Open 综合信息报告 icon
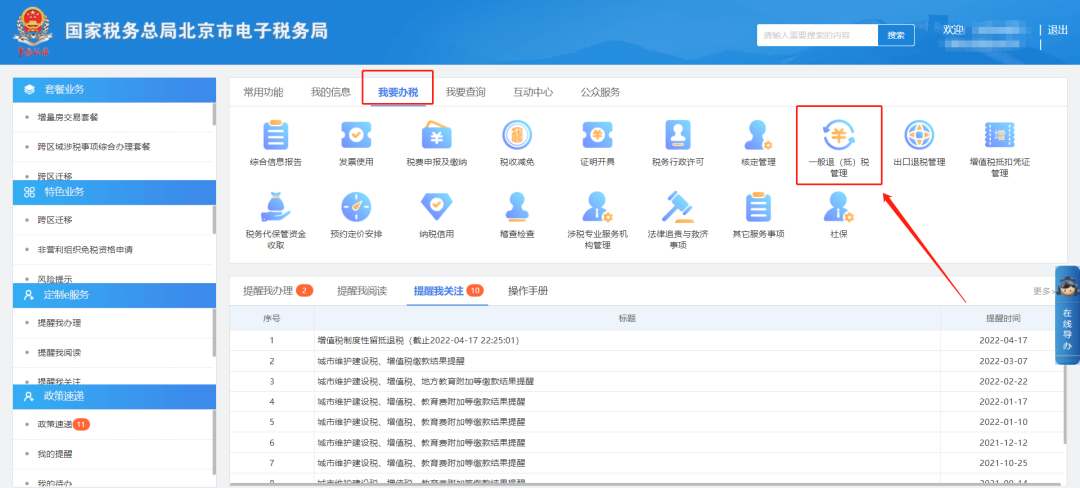This screenshot has width=1080, height=488. coord(276,135)
